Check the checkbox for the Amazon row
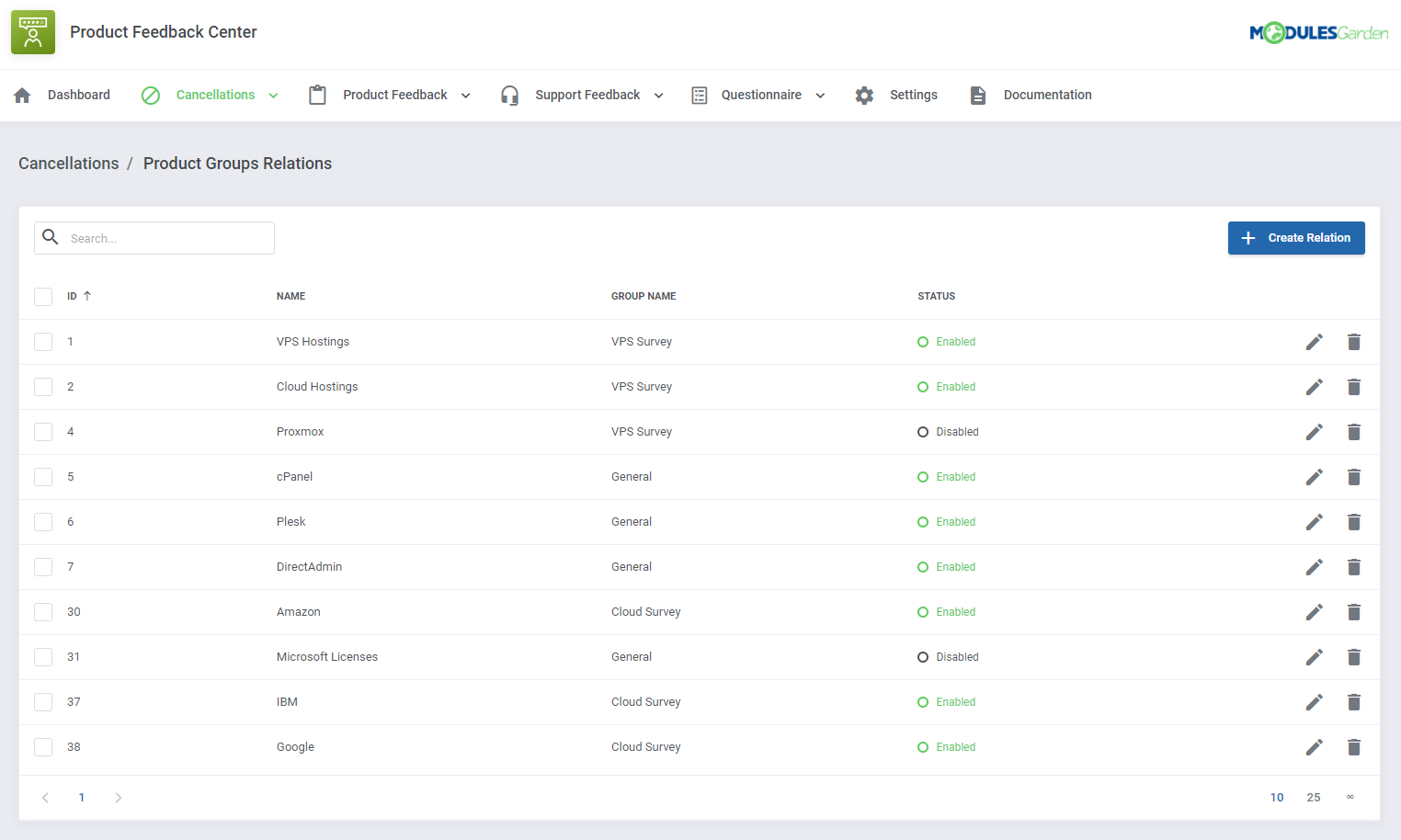The width and height of the screenshot is (1401, 840). click(43, 611)
